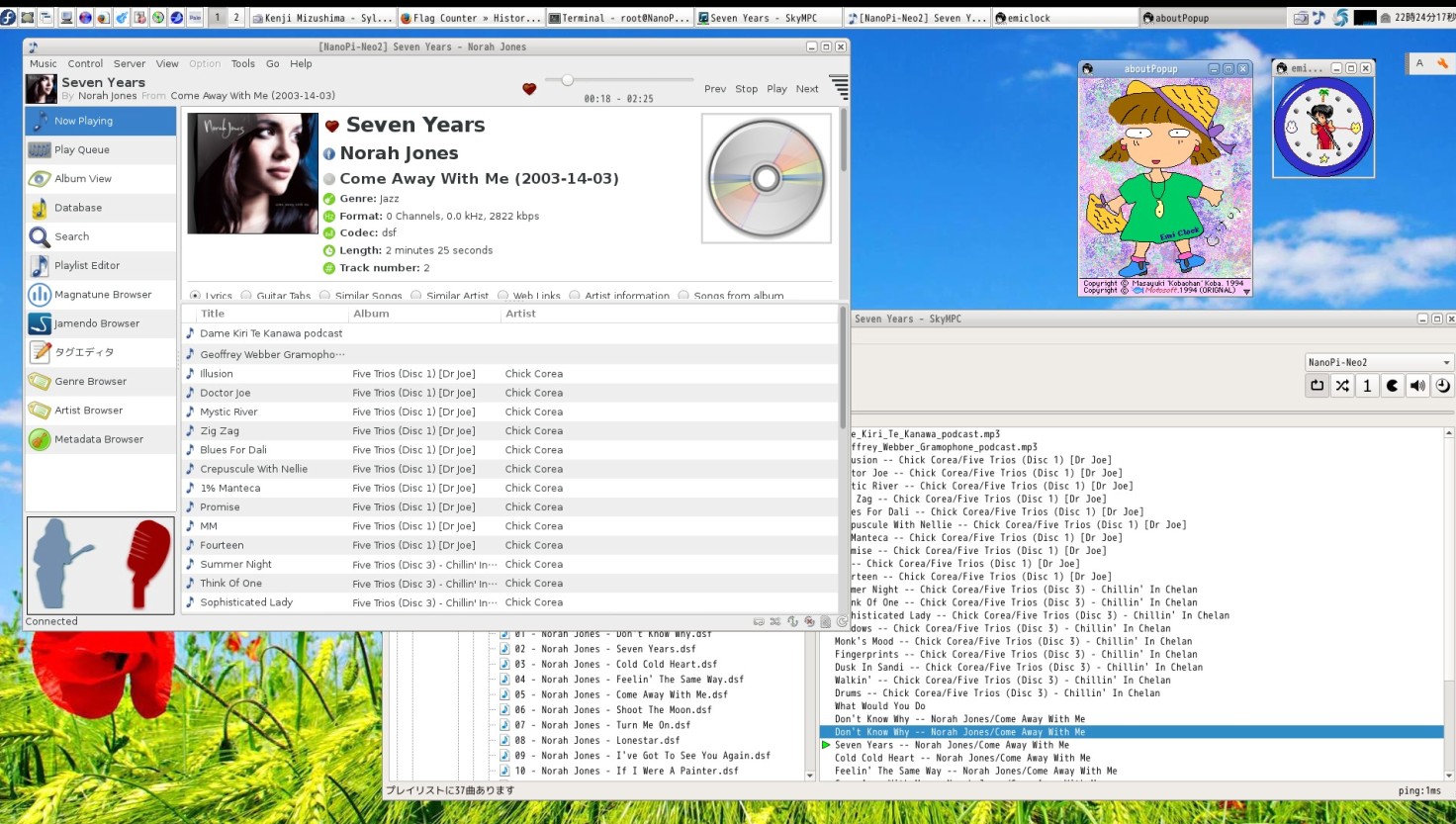
Task: Click the speaker volume icon in SkyMPC
Action: pos(1417,386)
